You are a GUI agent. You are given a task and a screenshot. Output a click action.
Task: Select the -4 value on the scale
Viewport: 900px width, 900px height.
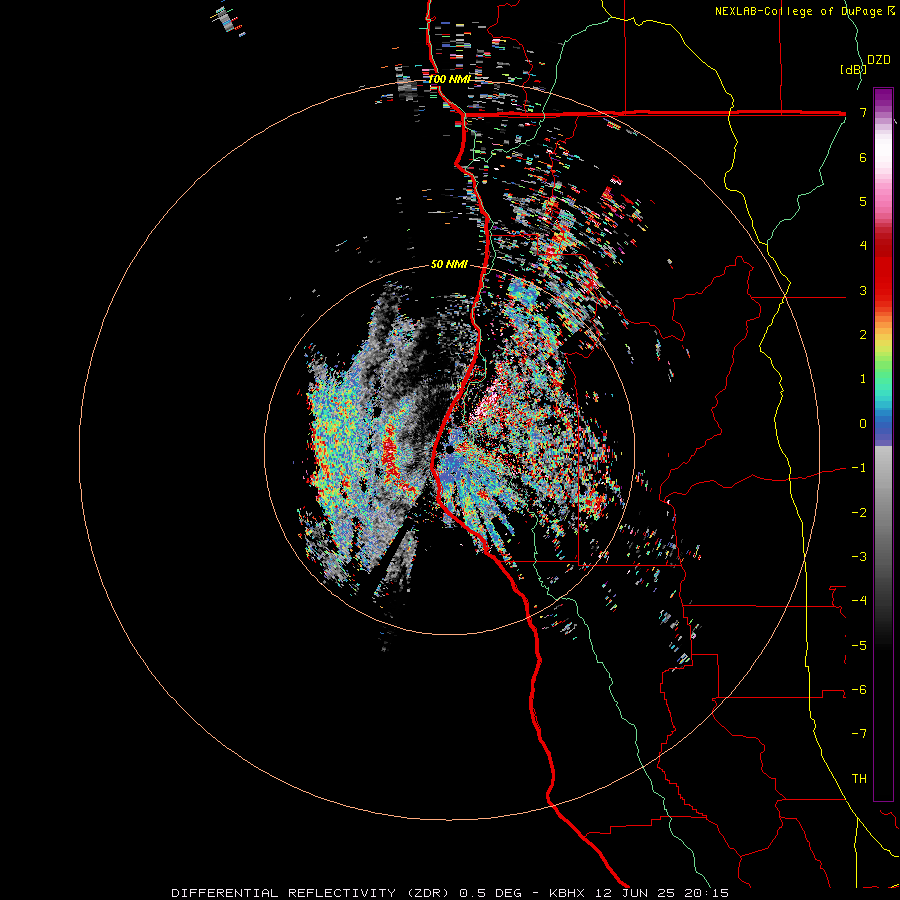coord(859,601)
